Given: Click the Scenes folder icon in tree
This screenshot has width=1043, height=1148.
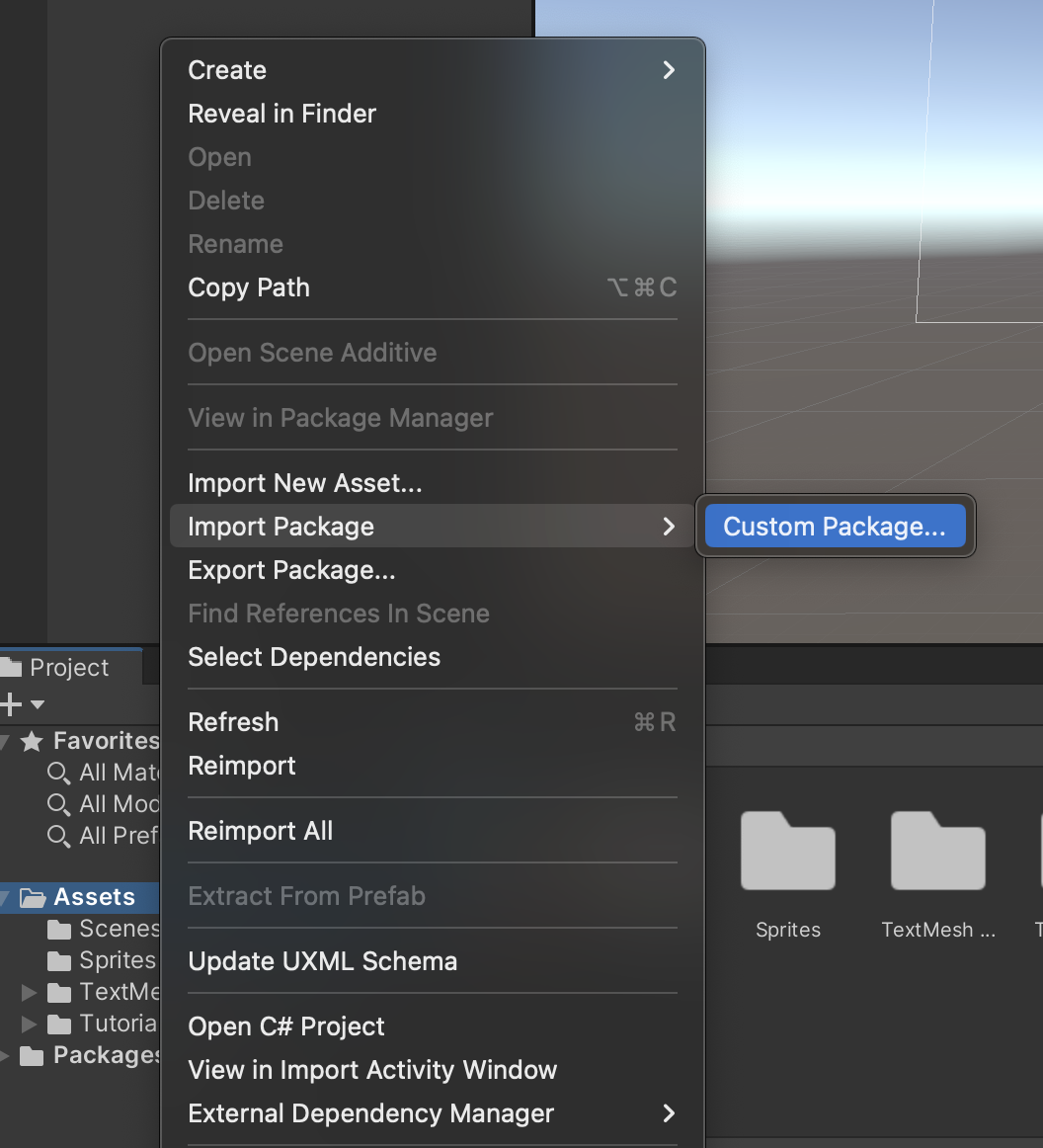Looking at the screenshot, I should coord(59,930).
